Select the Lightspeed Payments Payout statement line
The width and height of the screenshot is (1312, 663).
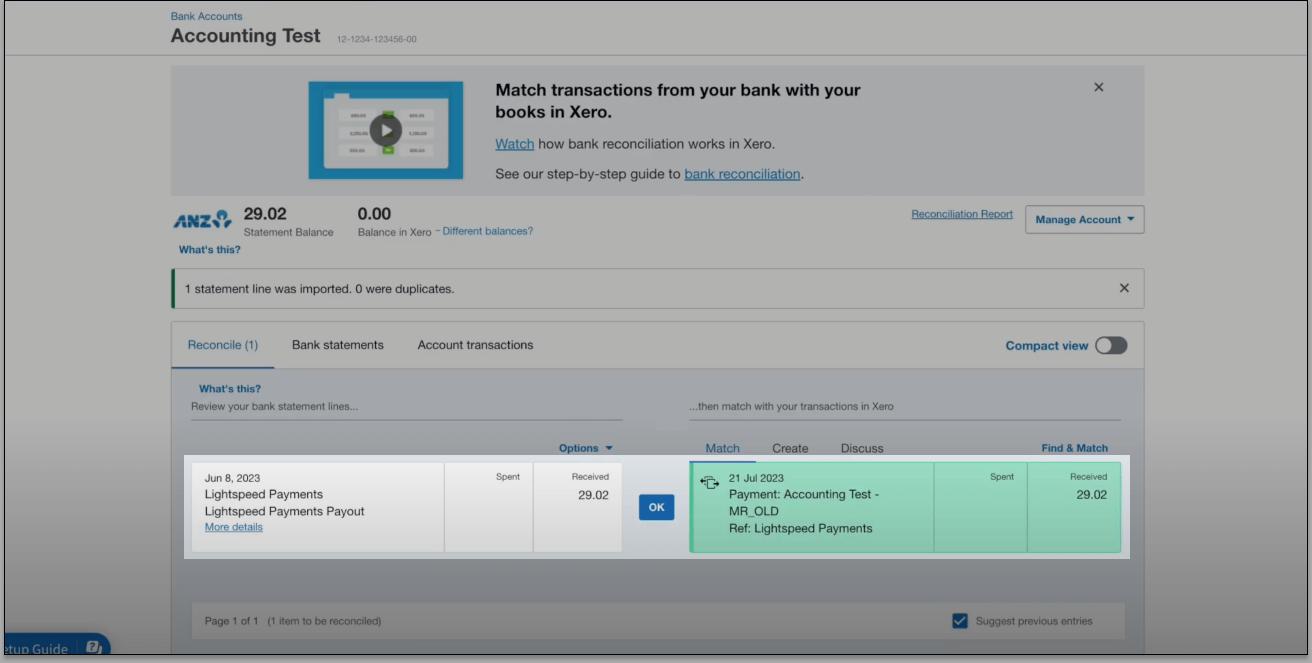pos(407,507)
